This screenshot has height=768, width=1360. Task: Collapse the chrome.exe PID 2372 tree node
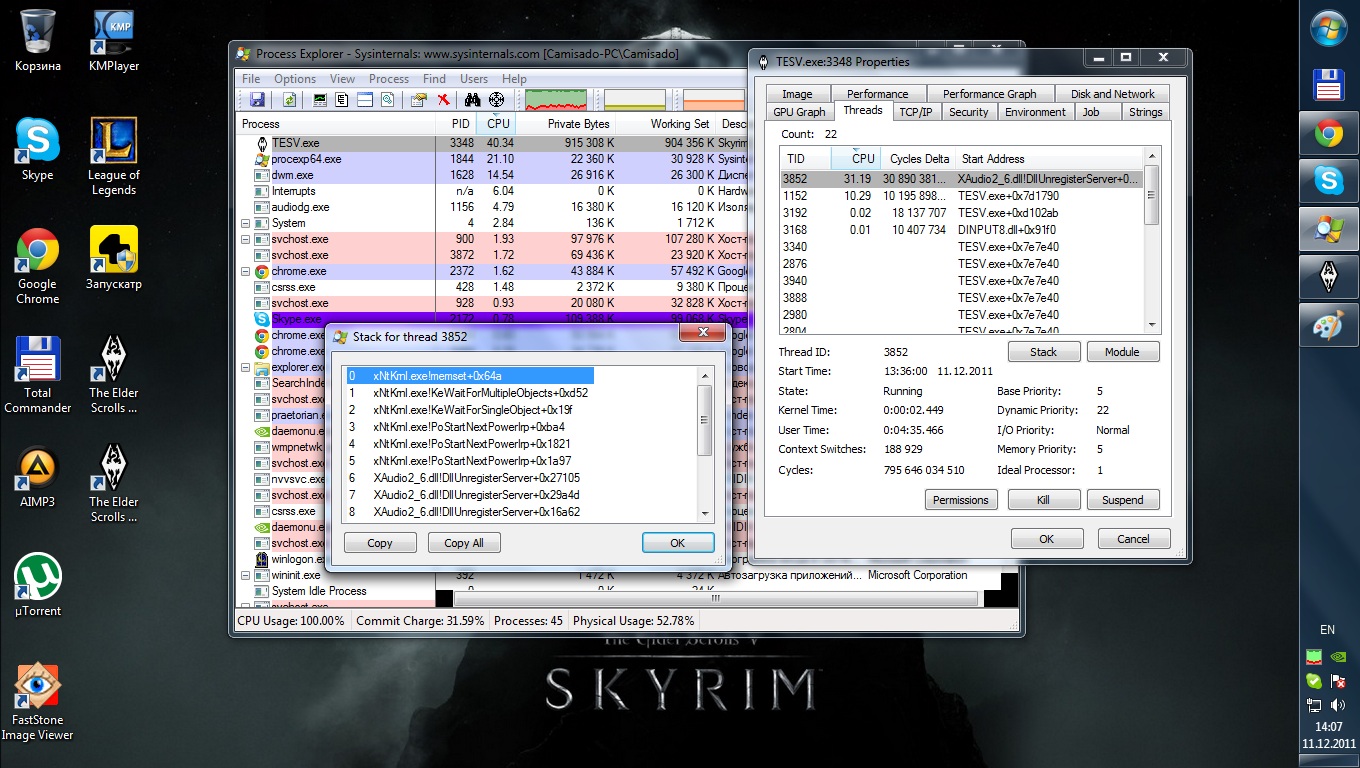pos(246,271)
